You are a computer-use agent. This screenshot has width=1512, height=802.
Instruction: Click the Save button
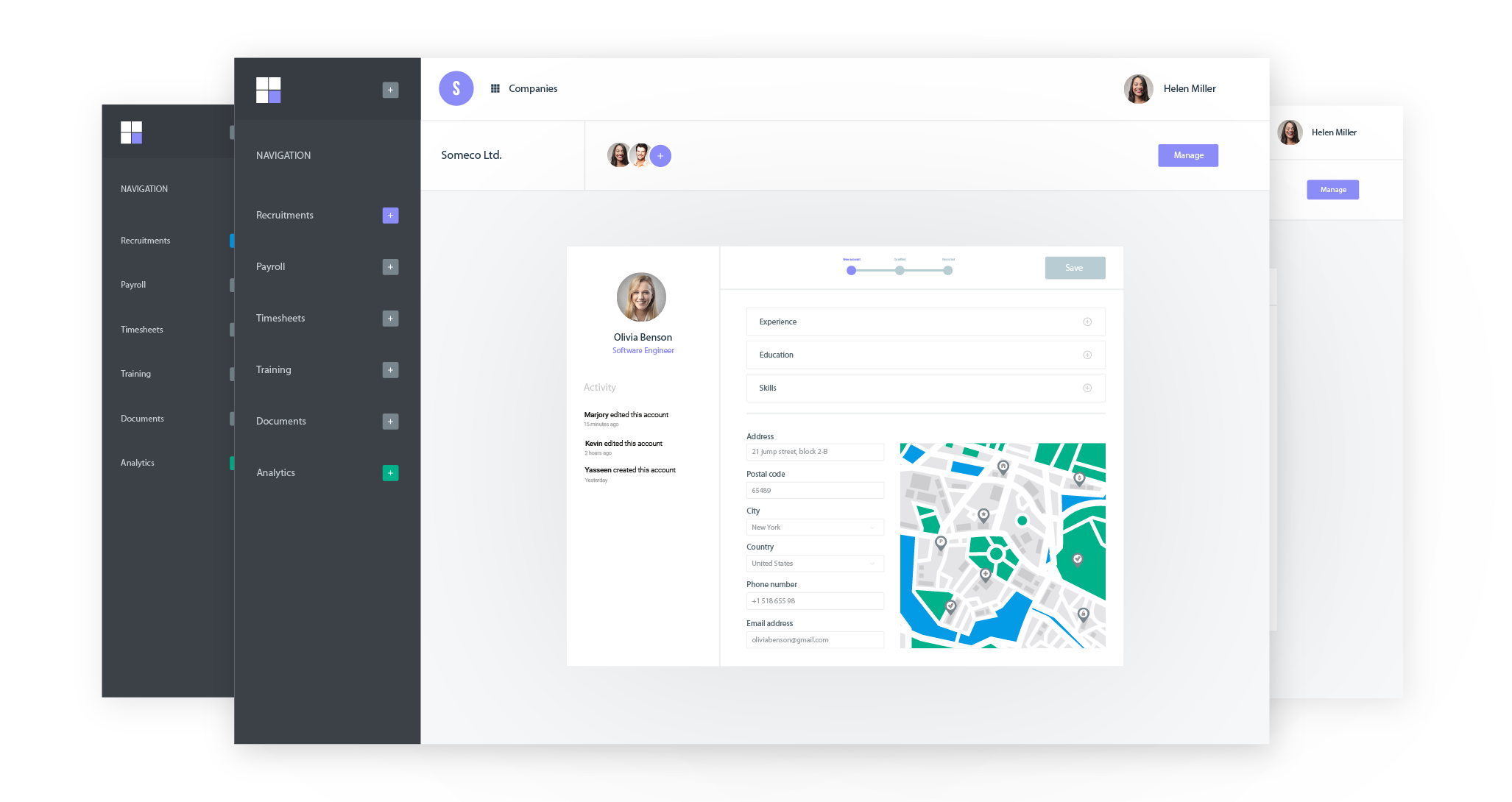1075,268
